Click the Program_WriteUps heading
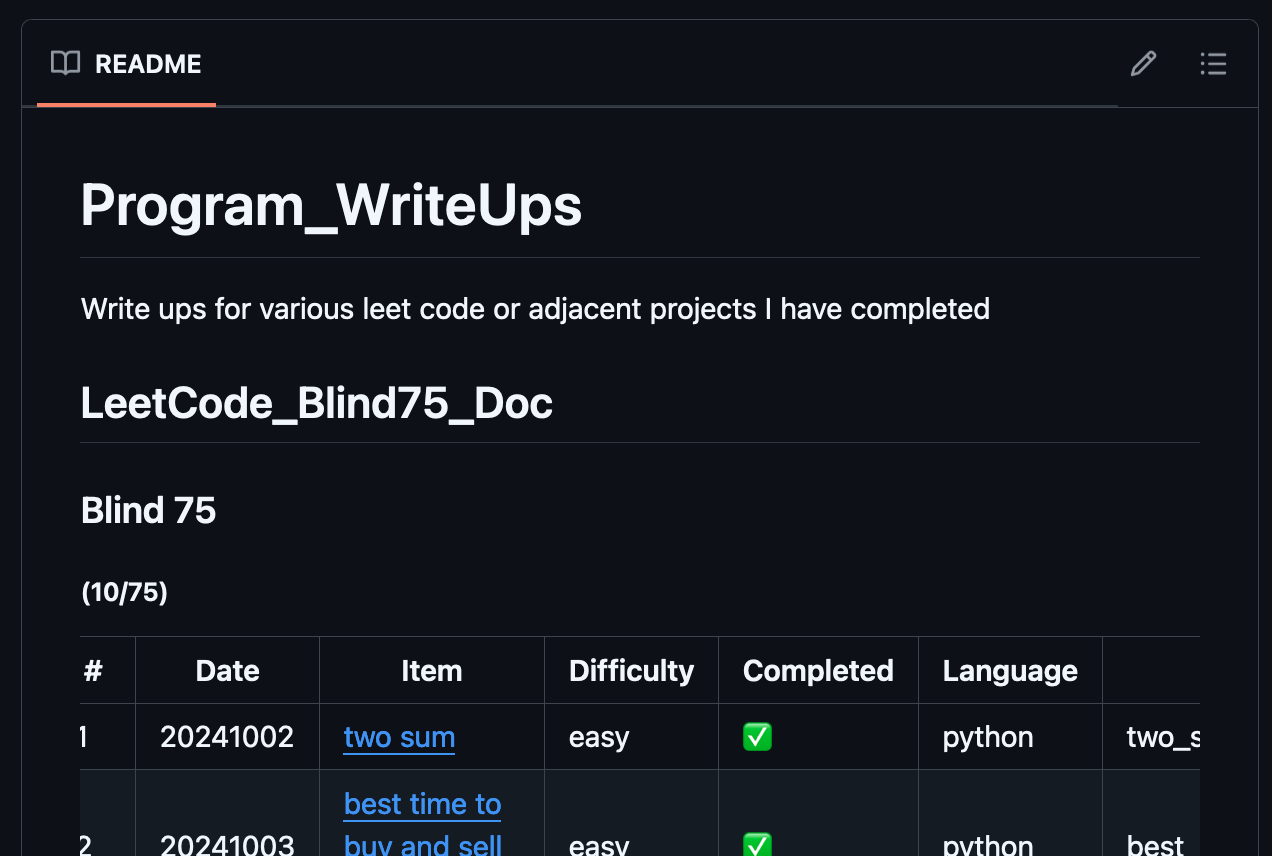Viewport: 1272px width, 856px height. pyautogui.click(x=331, y=205)
